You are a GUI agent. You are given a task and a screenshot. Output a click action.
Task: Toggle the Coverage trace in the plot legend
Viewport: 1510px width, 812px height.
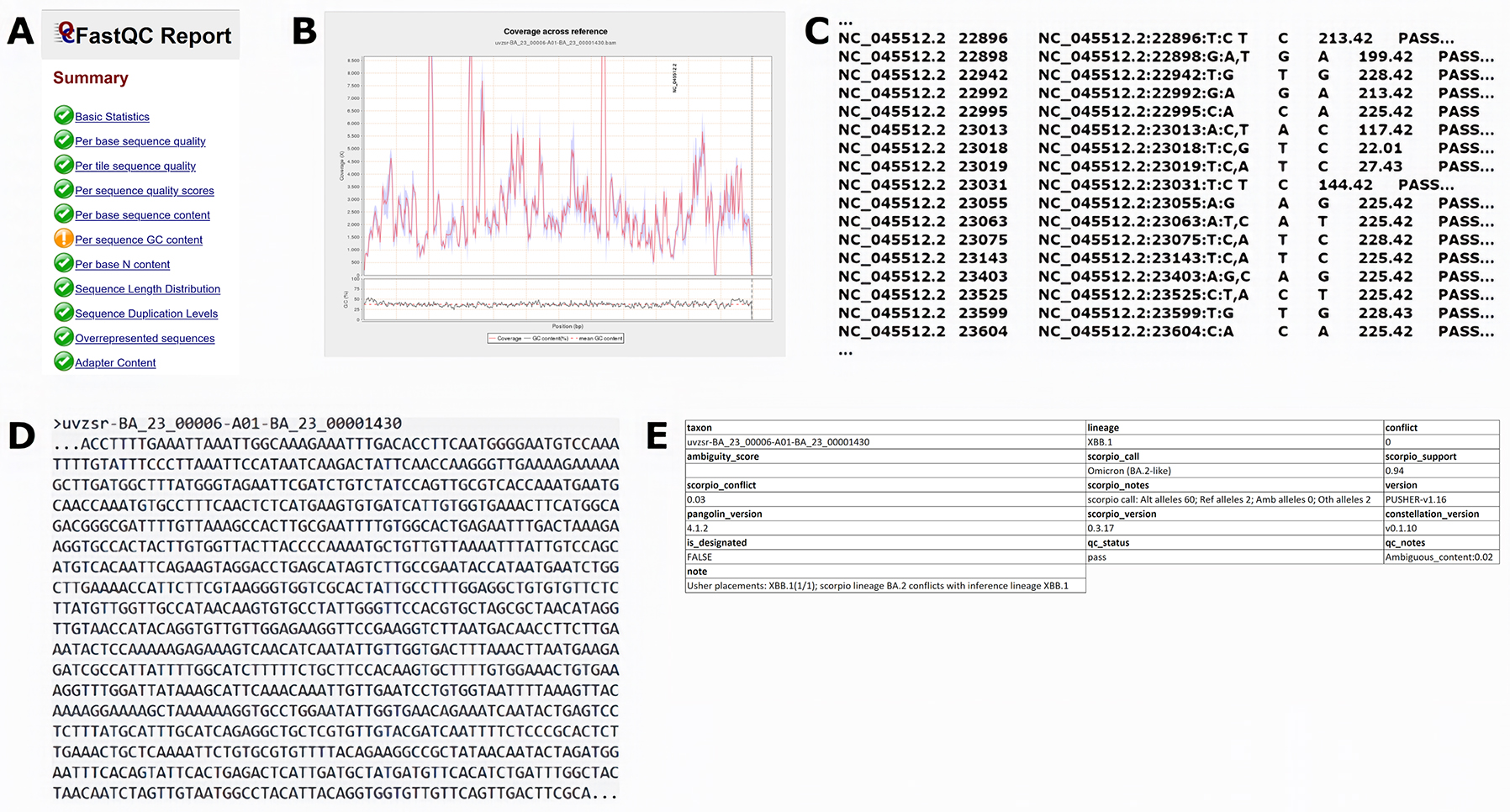[x=511, y=338]
